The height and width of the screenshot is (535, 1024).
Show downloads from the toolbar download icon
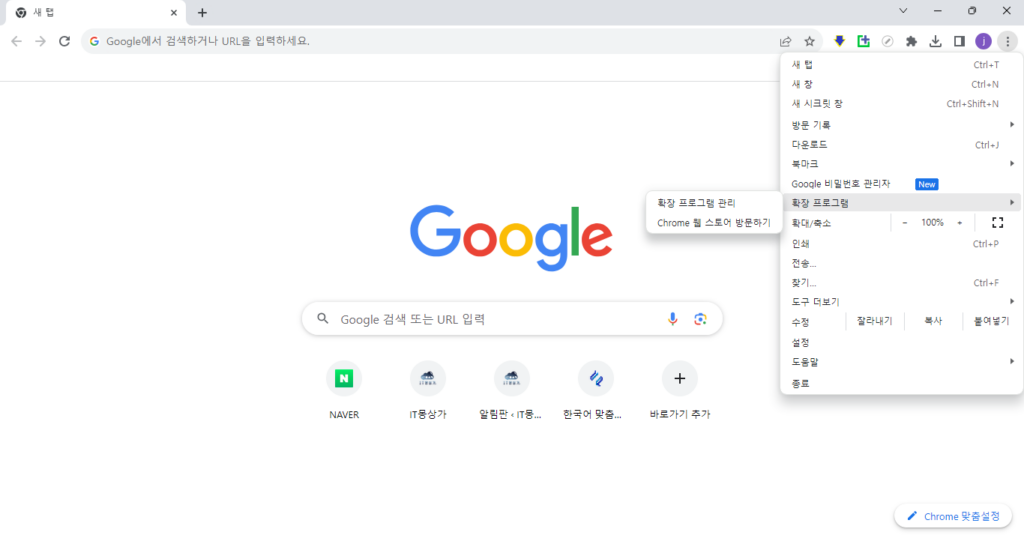coord(935,41)
